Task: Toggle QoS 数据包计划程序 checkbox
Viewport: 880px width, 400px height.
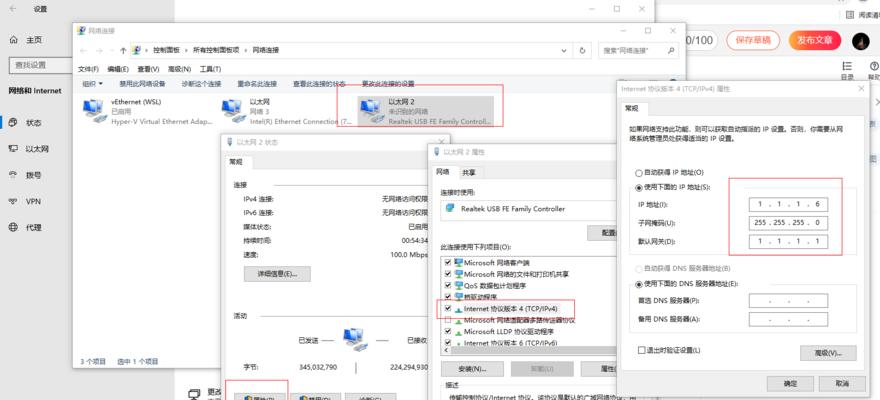Action: point(447,286)
